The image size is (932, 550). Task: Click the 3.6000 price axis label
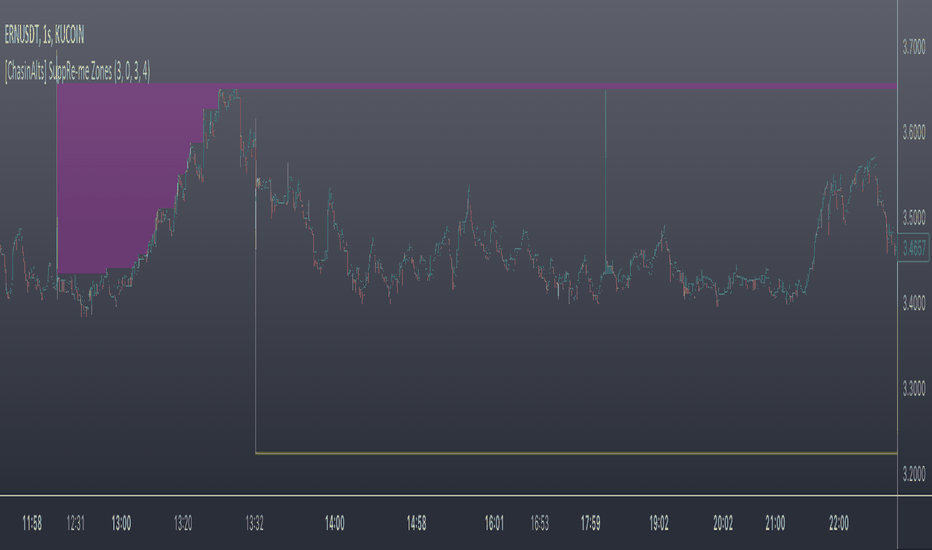point(914,132)
